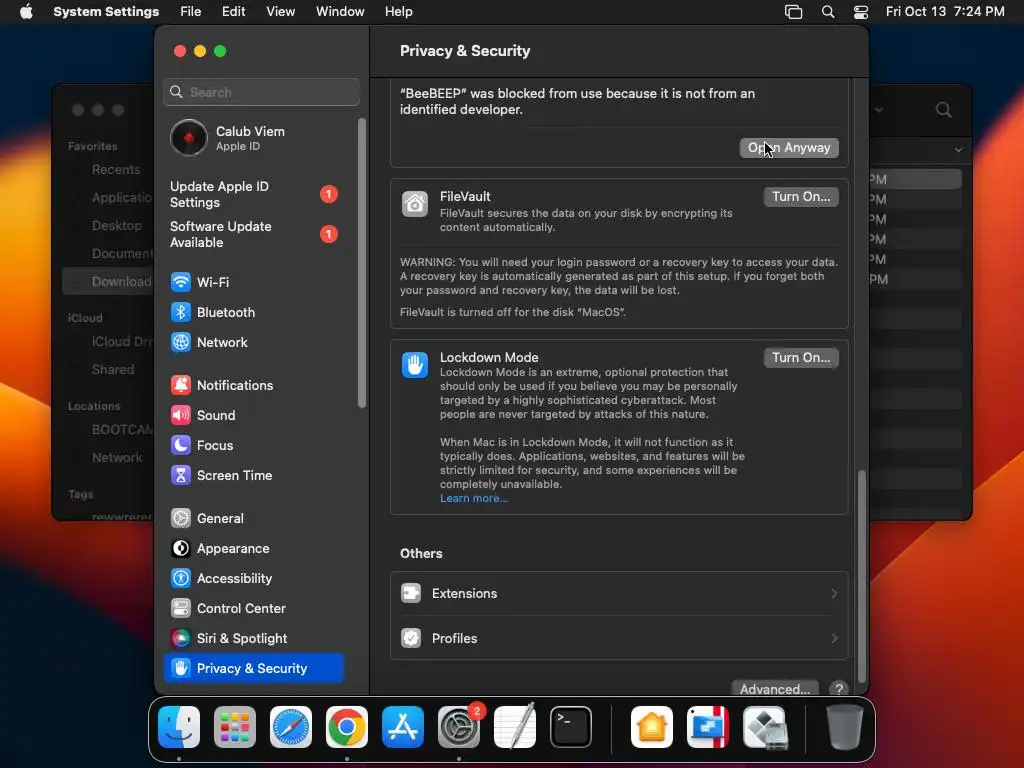Select Downloads in Finder window
Image resolution: width=1024 pixels, height=768 pixels.
(108, 281)
